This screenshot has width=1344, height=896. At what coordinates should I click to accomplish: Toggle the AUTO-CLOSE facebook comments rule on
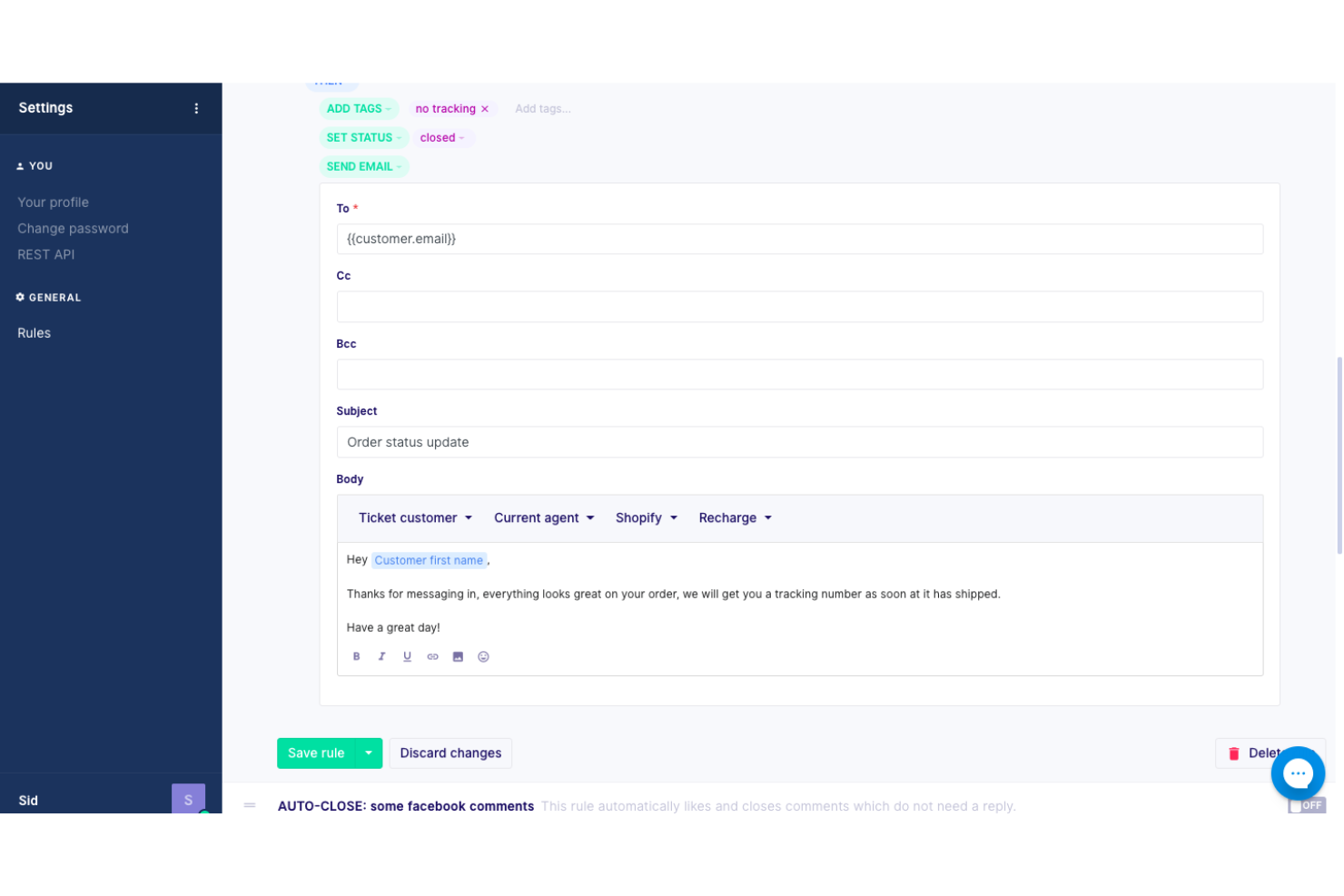click(1305, 805)
